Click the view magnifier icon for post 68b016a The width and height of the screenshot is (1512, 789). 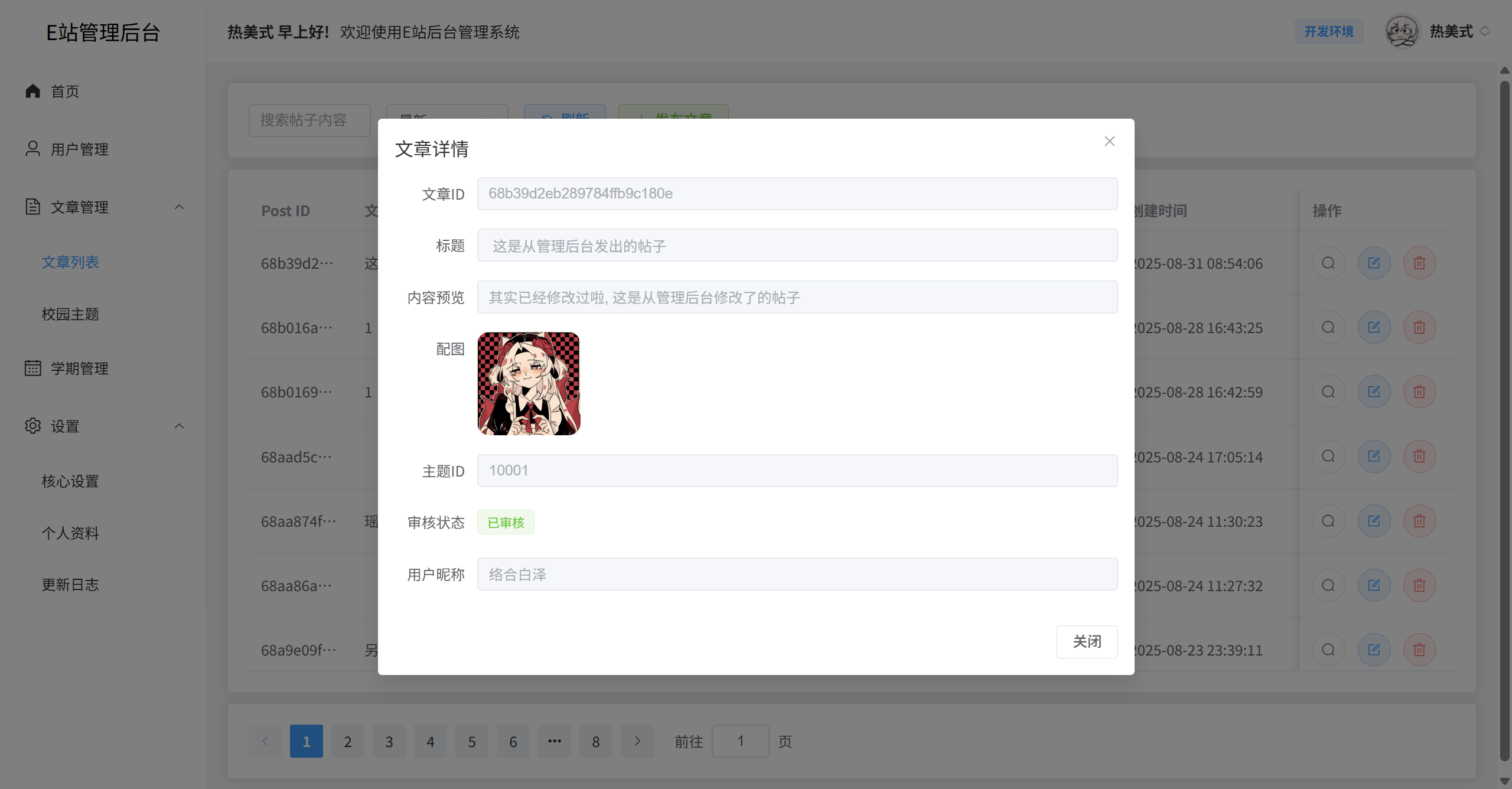click(1328, 327)
